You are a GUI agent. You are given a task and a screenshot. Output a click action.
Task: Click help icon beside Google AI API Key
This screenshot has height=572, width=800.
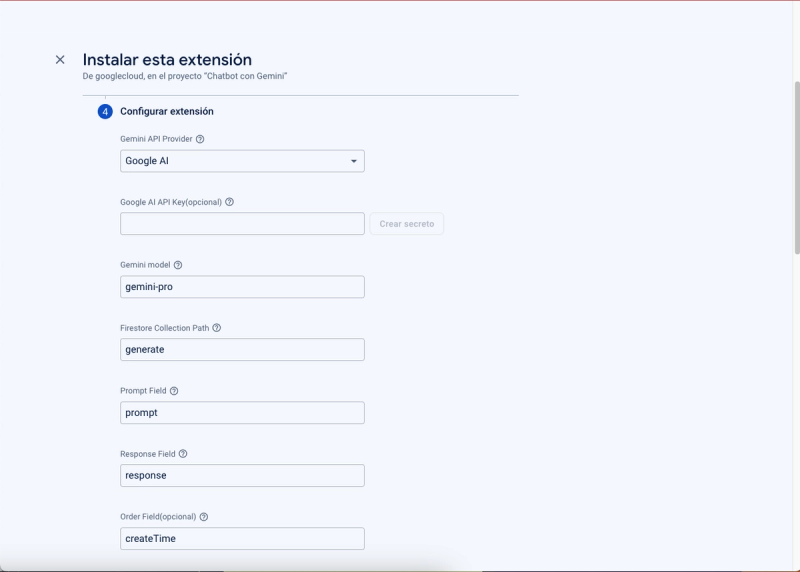[229, 202]
